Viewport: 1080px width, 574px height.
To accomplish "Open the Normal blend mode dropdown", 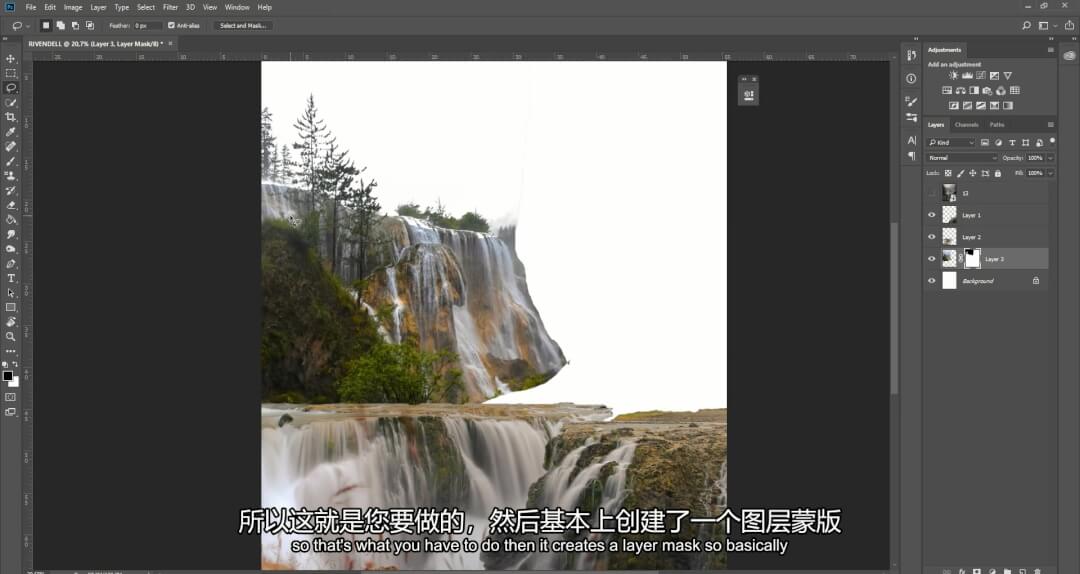I will coord(962,158).
